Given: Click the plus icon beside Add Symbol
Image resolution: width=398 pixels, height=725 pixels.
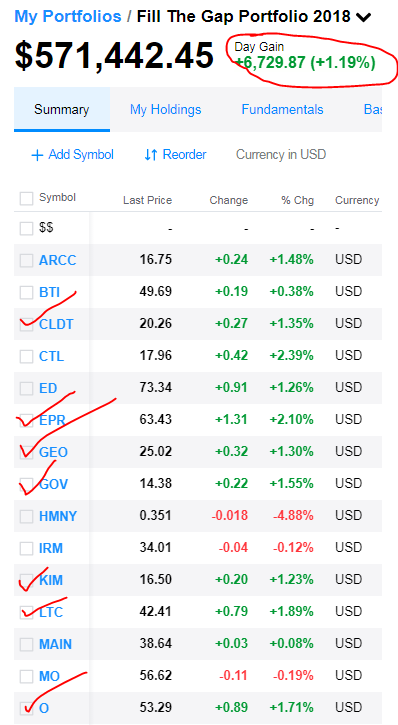Looking at the screenshot, I should click(x=37, y=155).
